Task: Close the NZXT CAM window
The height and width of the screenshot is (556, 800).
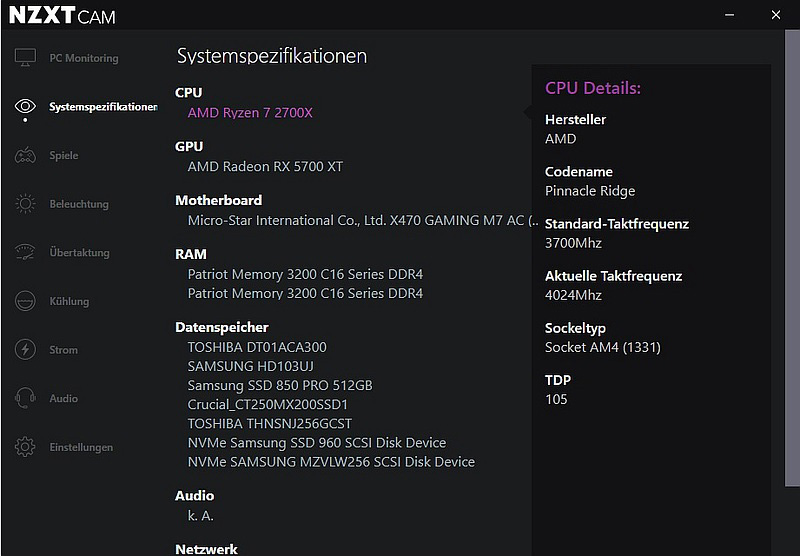Action: click(776, 15)
